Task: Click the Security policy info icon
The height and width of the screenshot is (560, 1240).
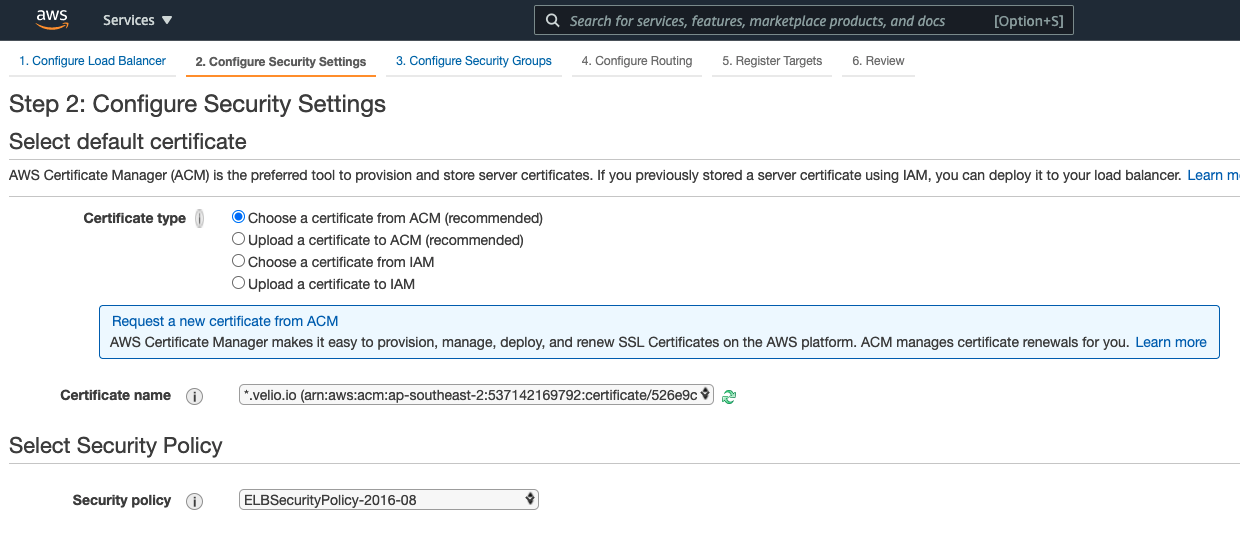Action: (195, 501)
